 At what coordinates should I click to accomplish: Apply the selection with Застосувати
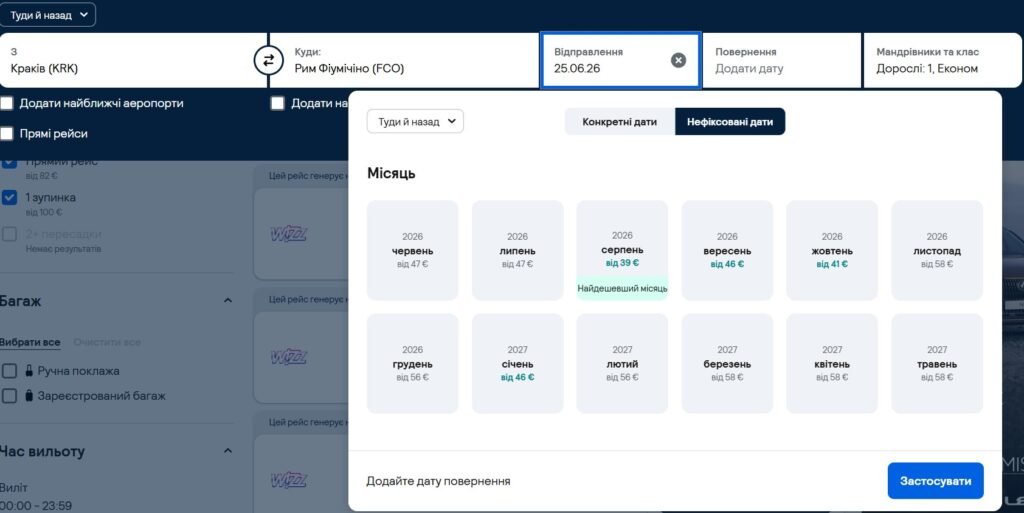tap(935, 481)
